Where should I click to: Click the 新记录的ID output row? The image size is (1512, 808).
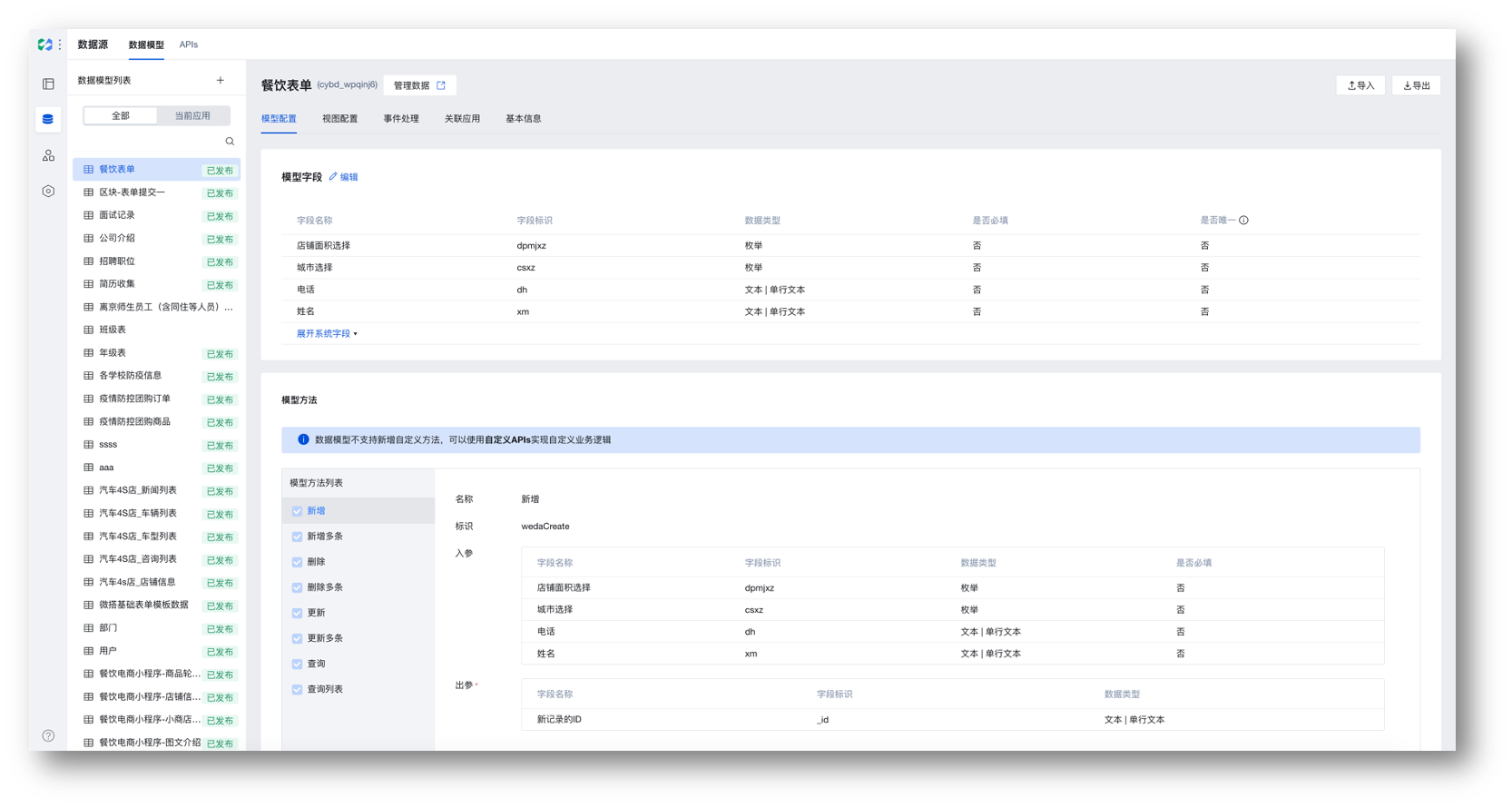pyautogui.click(x=953, y=720)
